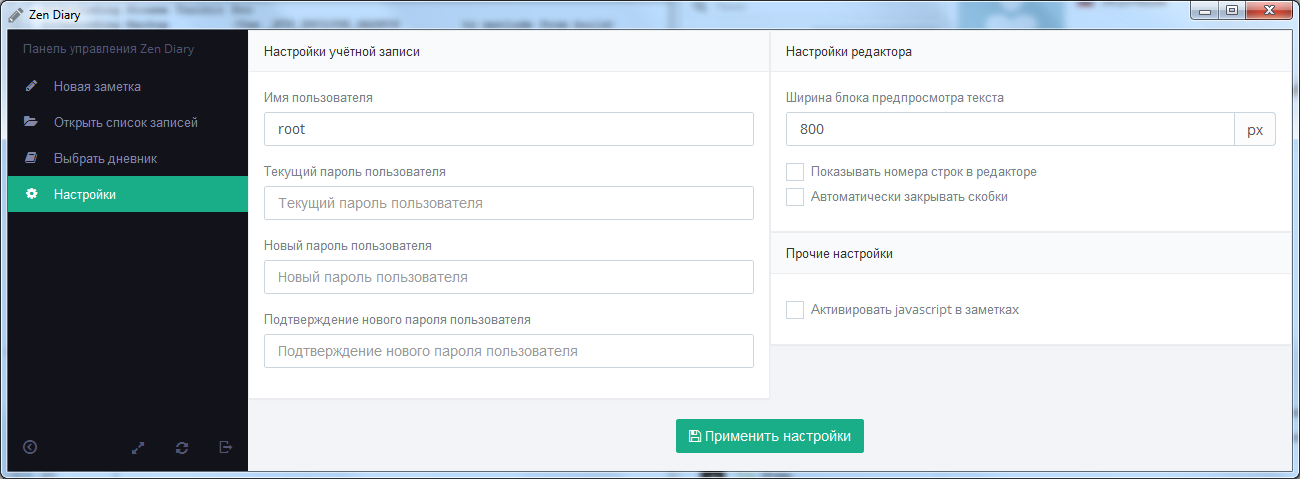Check Активировать javascript в заметках
The image size is (1300, 479).
tap(795, 310)
